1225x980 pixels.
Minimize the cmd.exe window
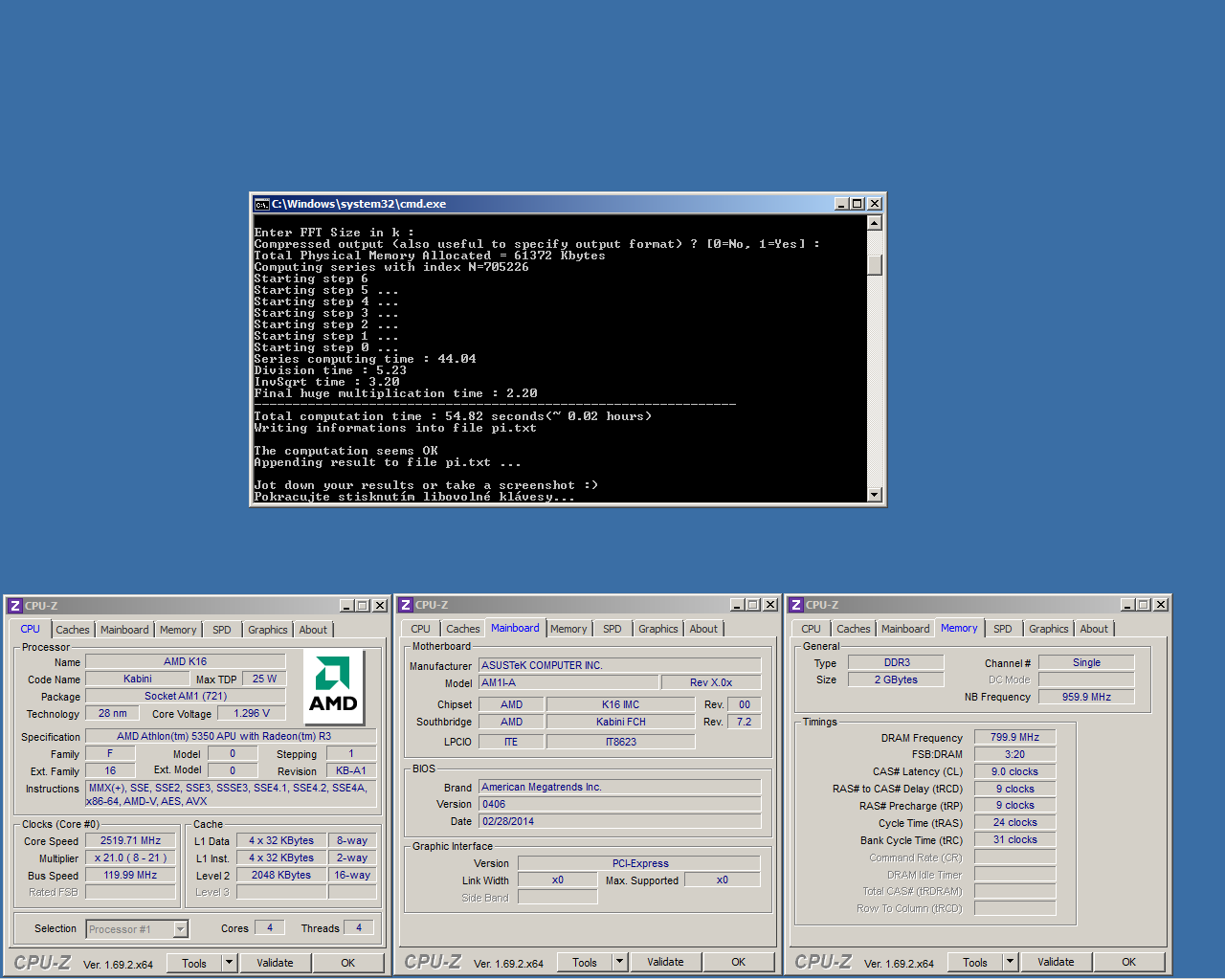coord(841,204)
